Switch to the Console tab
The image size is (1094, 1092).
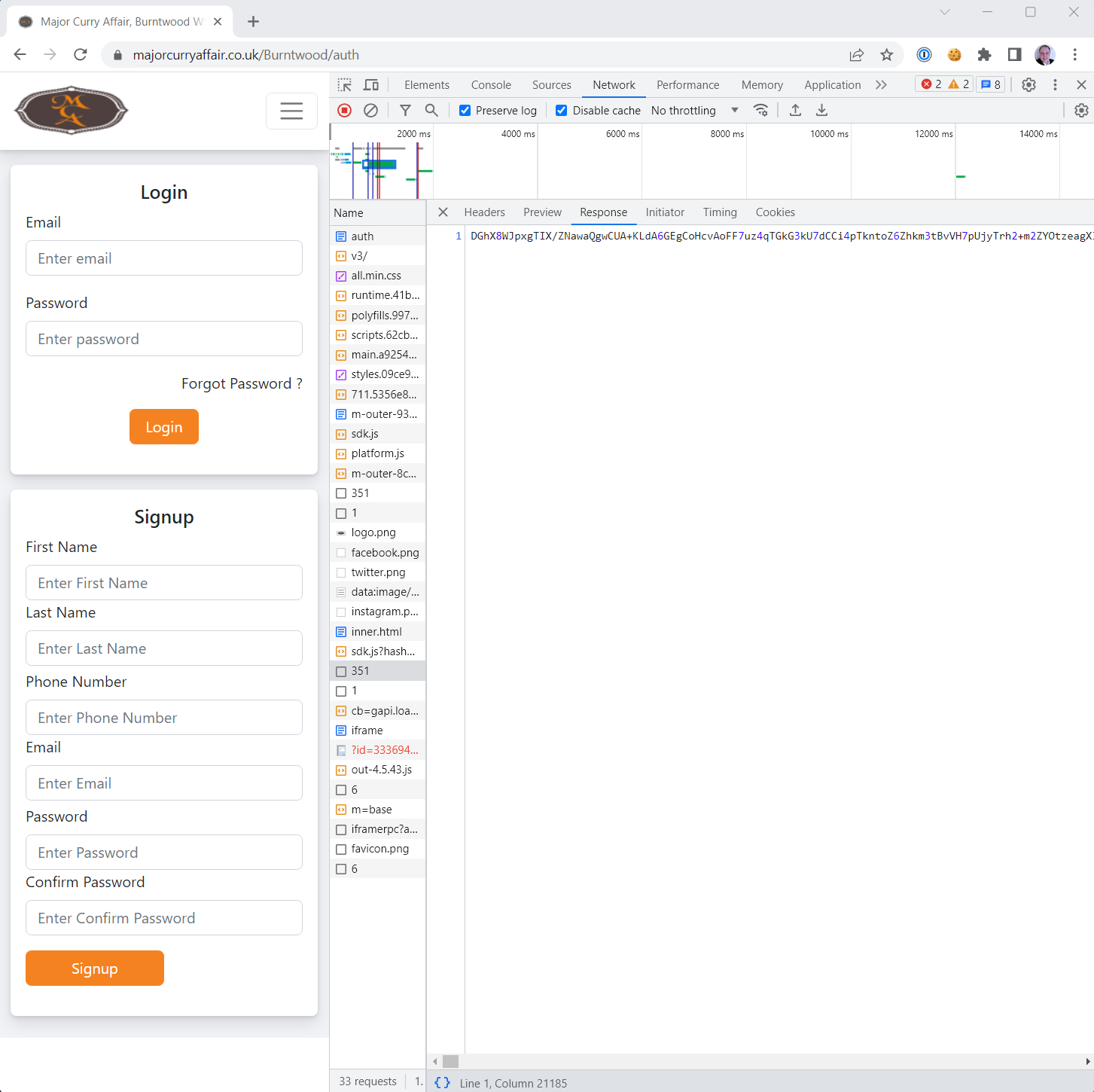point(491,85)
